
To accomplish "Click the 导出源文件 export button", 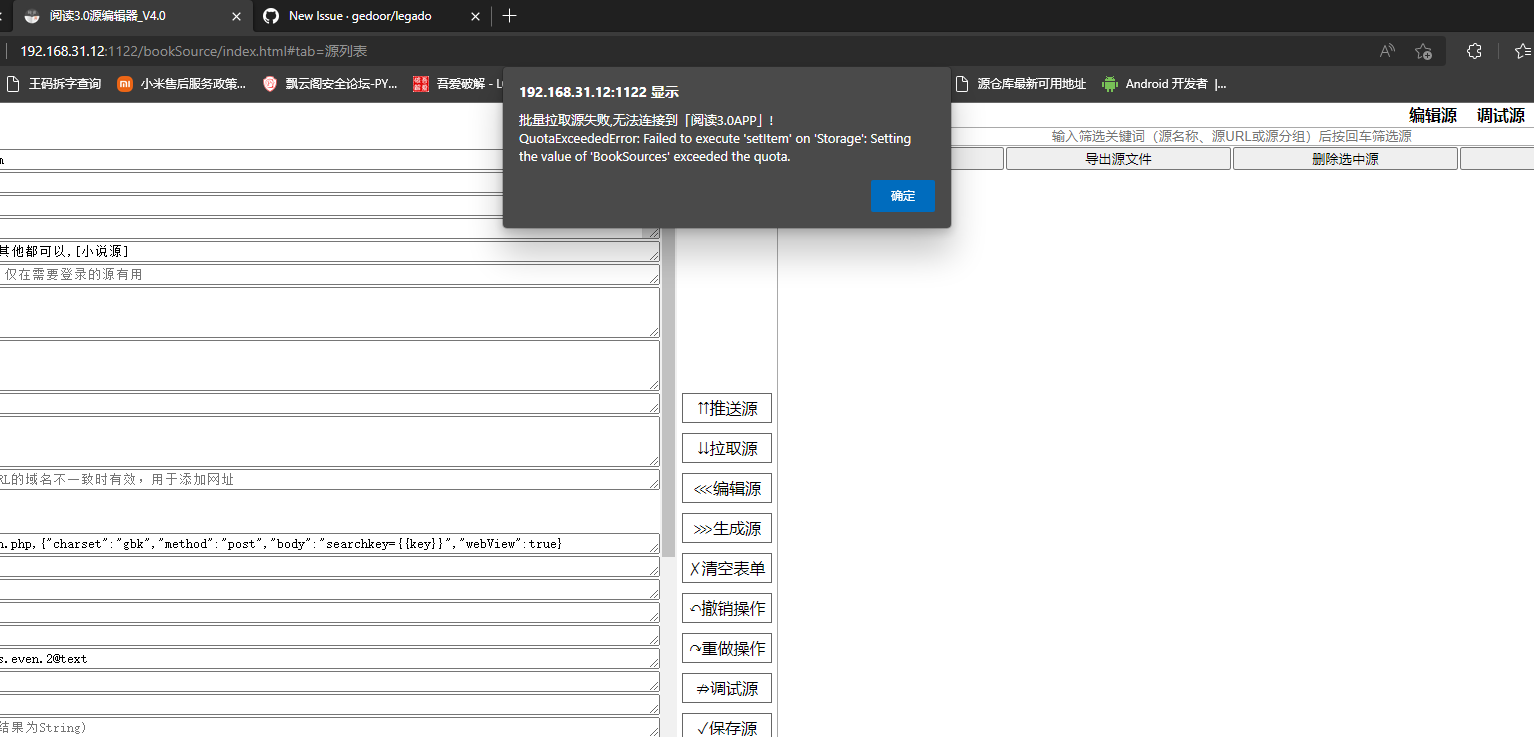I will click(x=1117, y=158).
